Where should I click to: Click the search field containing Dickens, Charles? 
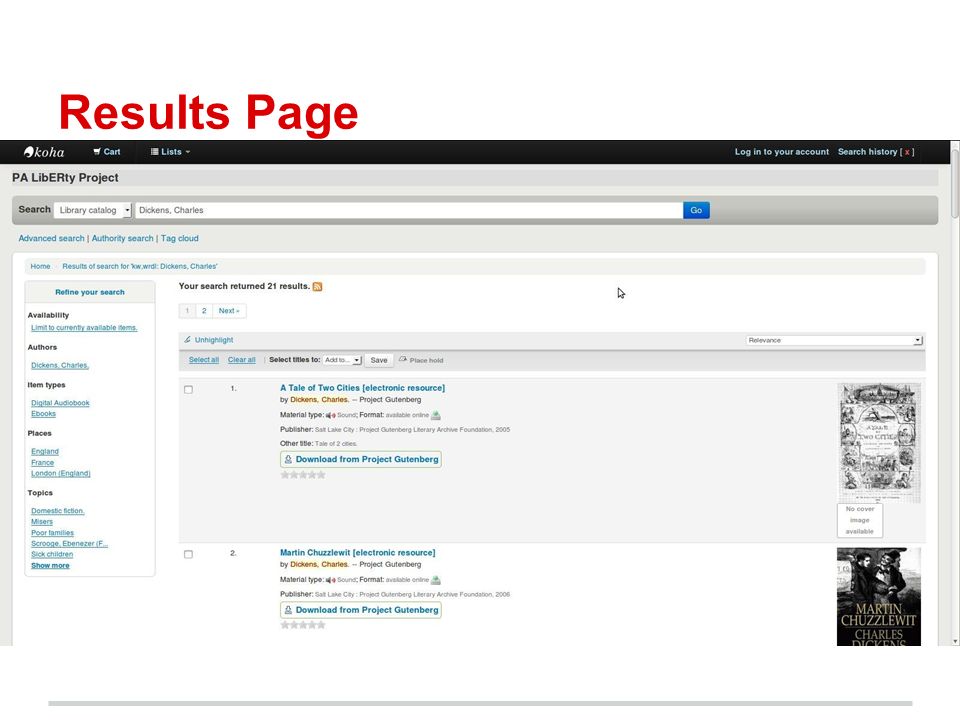click(409, 210)
